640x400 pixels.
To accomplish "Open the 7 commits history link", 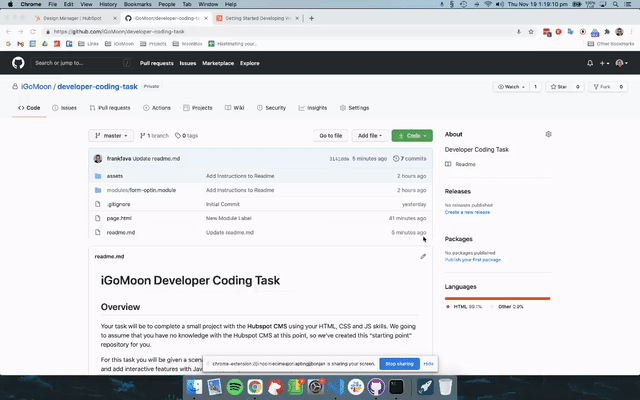I will 410,158.
